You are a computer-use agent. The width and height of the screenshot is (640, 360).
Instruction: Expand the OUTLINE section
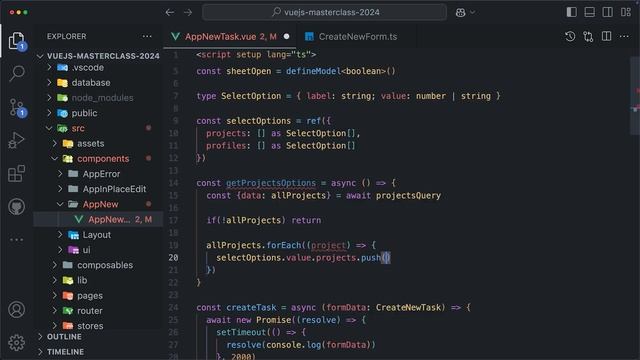point(98,337)
